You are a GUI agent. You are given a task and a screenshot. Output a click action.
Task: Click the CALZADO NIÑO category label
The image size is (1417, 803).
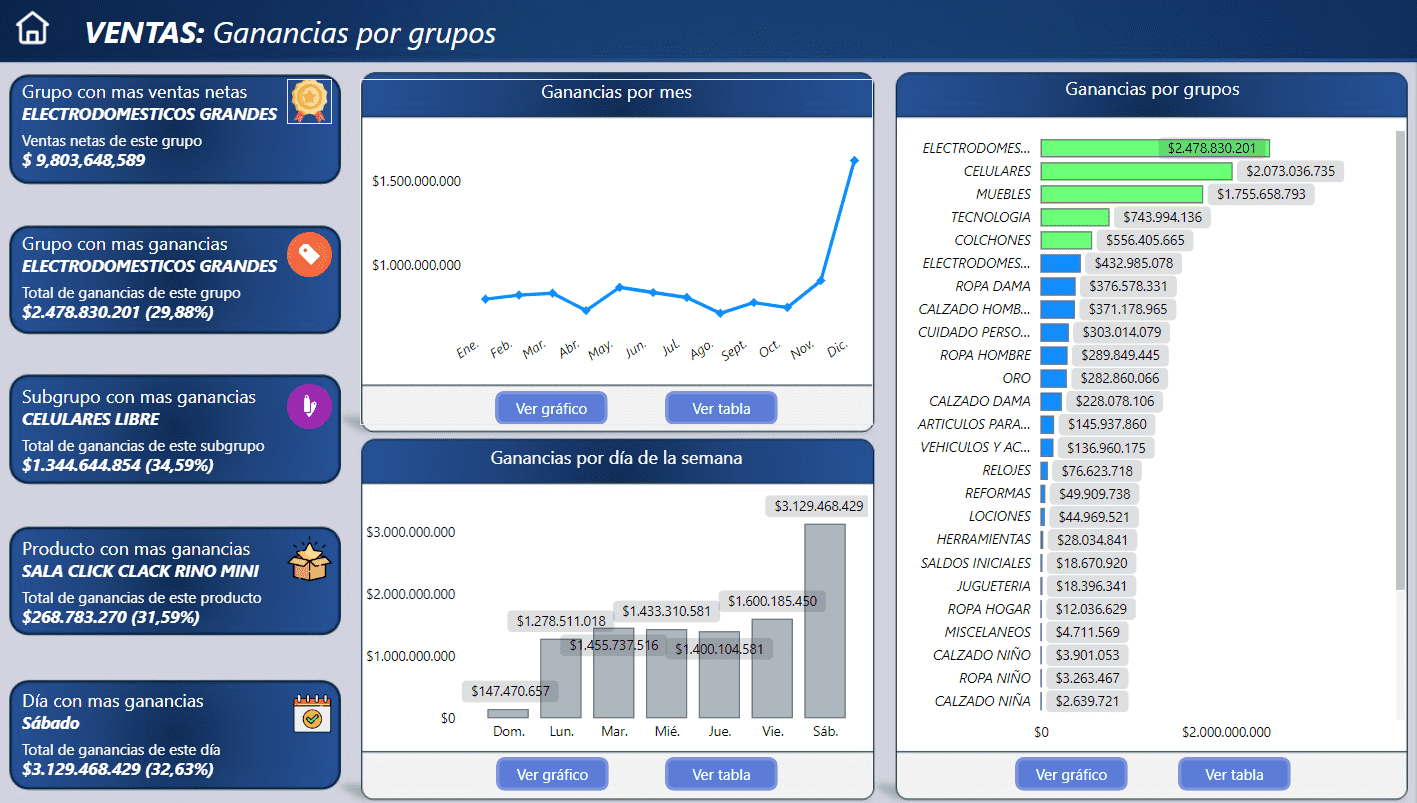pyautogui.click(x=982, y=655)
